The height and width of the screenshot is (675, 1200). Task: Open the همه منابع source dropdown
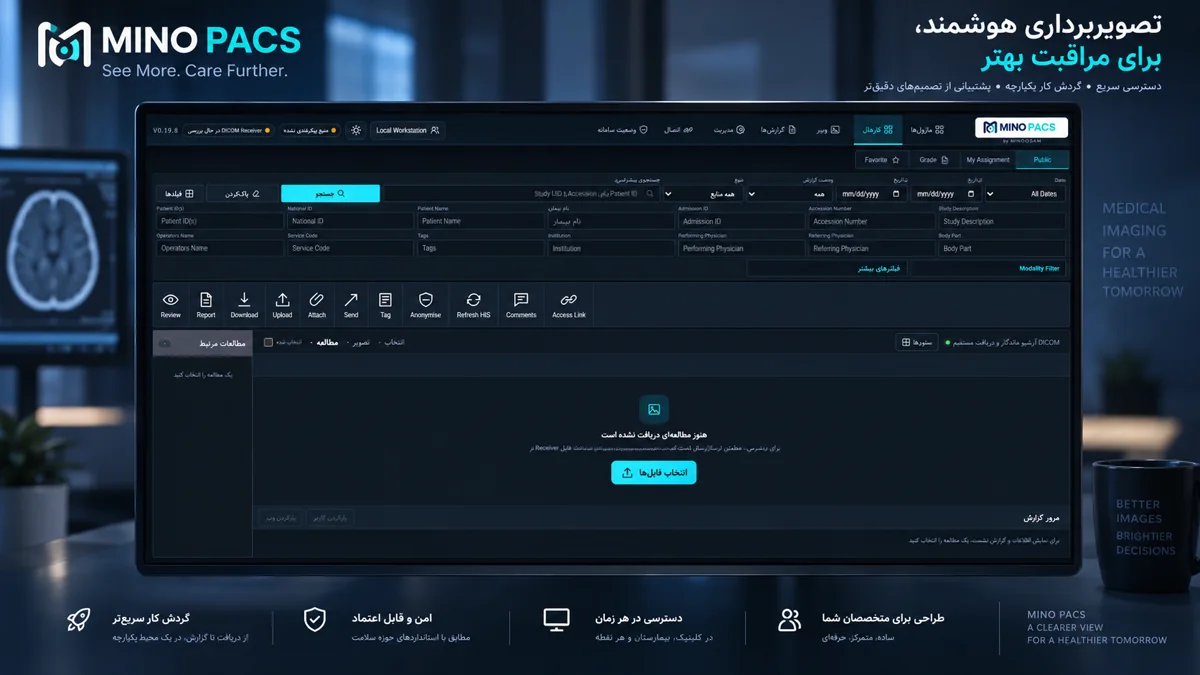pos(704,194)
